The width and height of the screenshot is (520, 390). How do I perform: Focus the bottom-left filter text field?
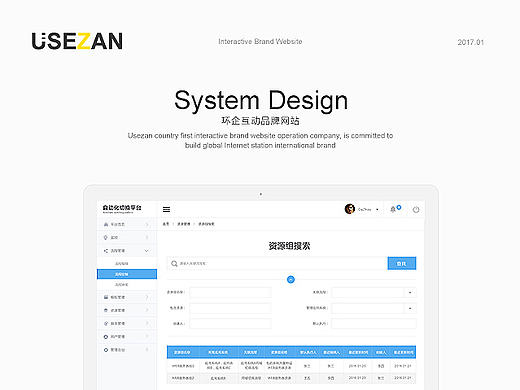point(230,323)
